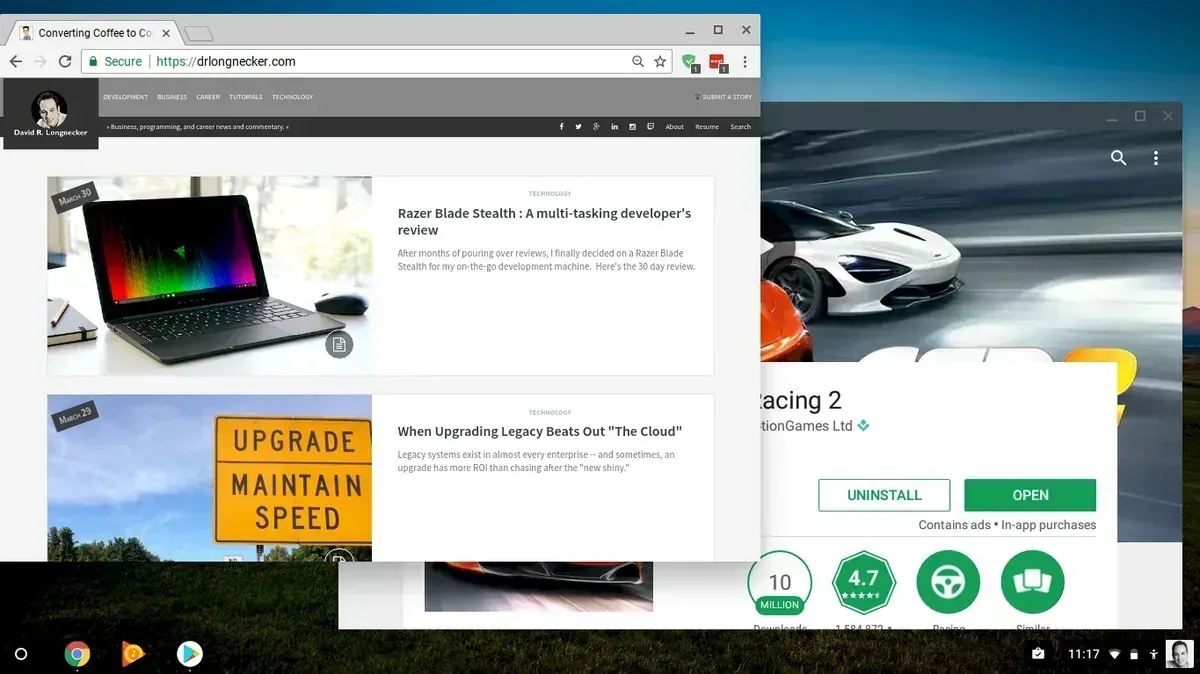The image size is (1200, 674).
Task: Reload the drlongnecker.com page
Action: [x=65, y=61]
